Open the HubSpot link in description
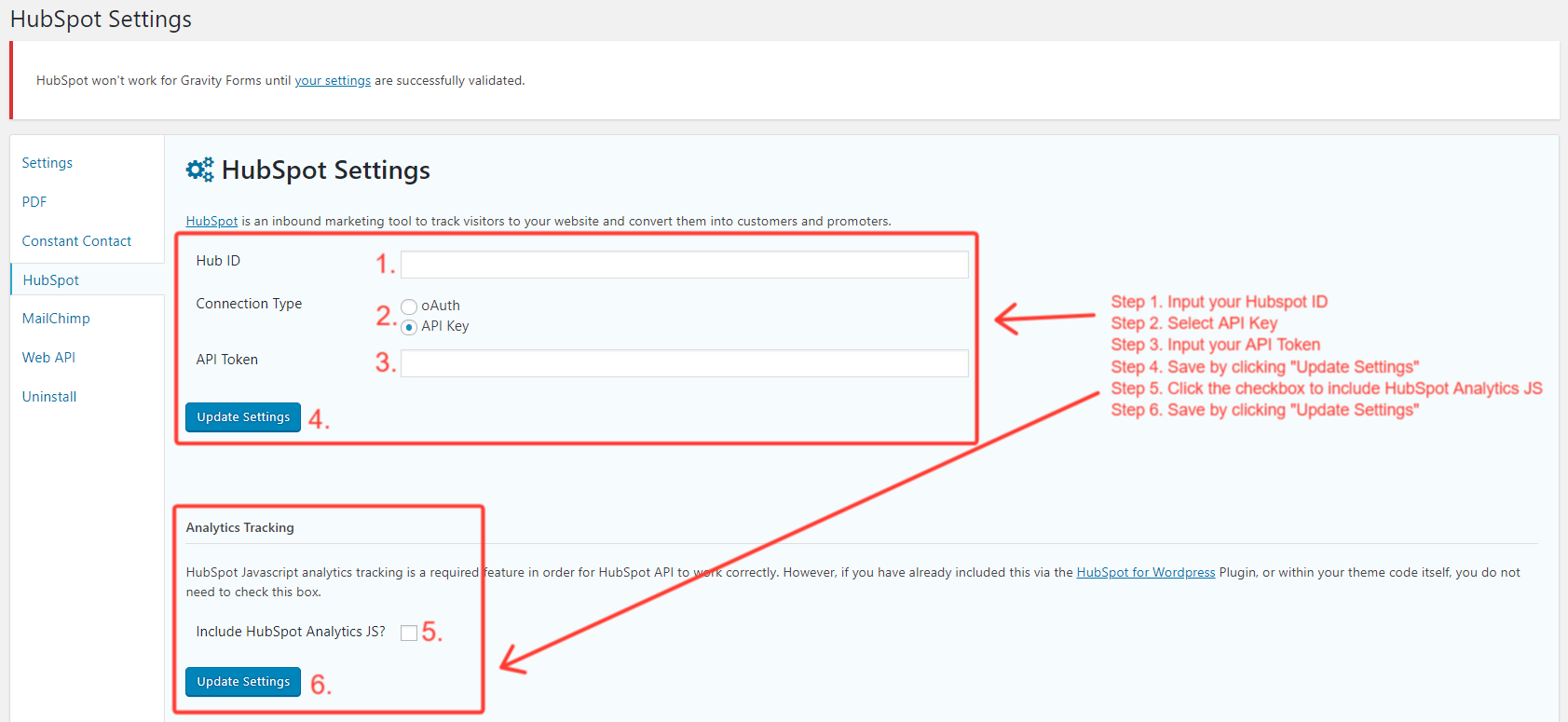Viewport: 1568px width, 722px height. [x=211, y=222]
